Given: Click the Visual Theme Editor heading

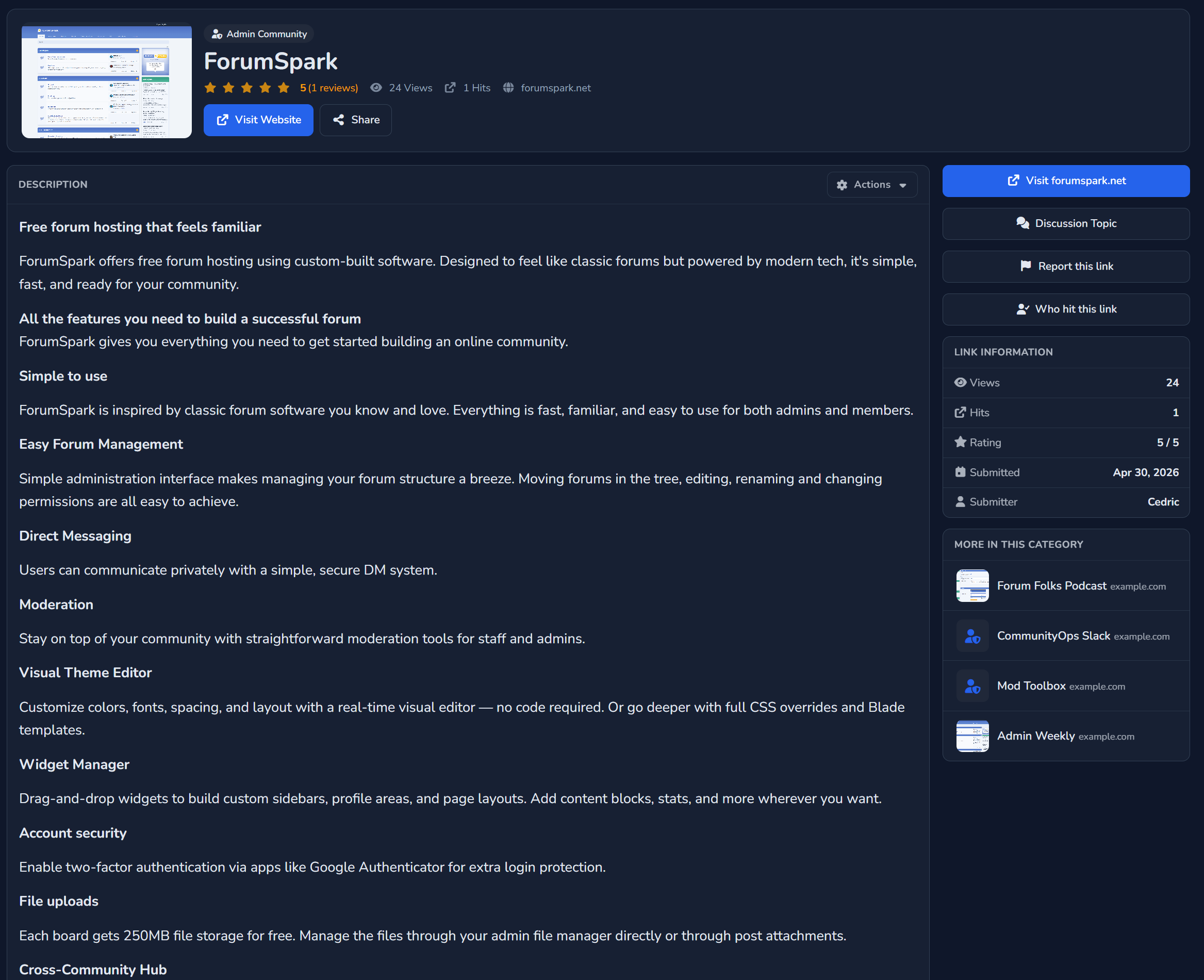Looking at the screenshot, I should point(85,673).
